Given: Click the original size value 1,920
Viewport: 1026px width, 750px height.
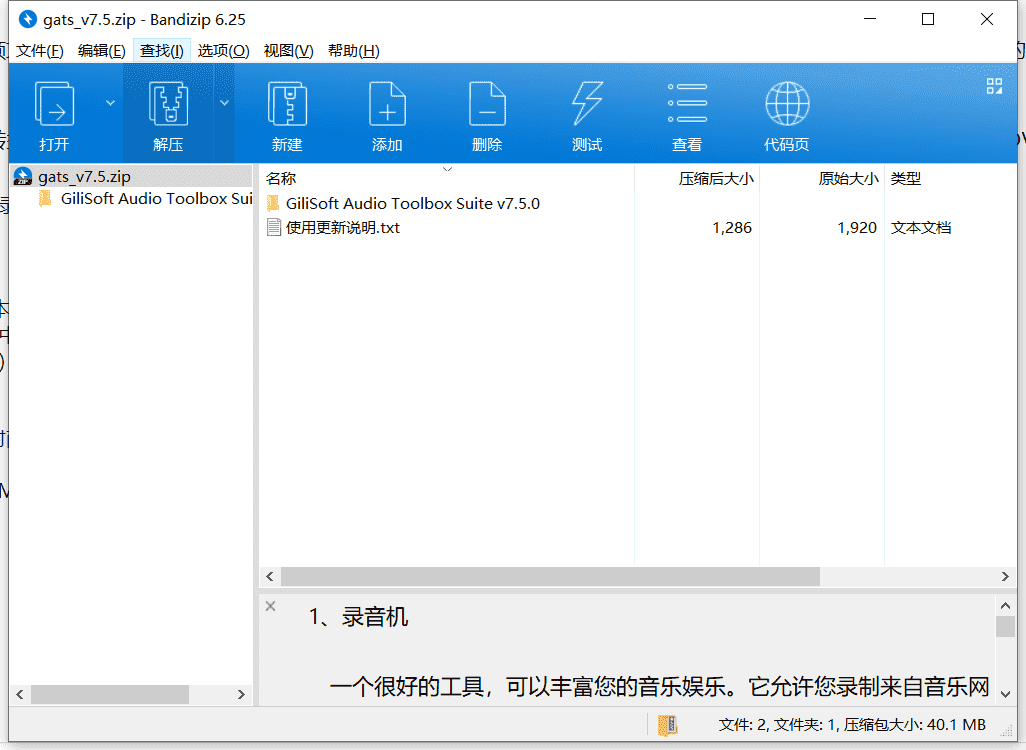Looking at the screenshot, I should click(x=857, y=228).
